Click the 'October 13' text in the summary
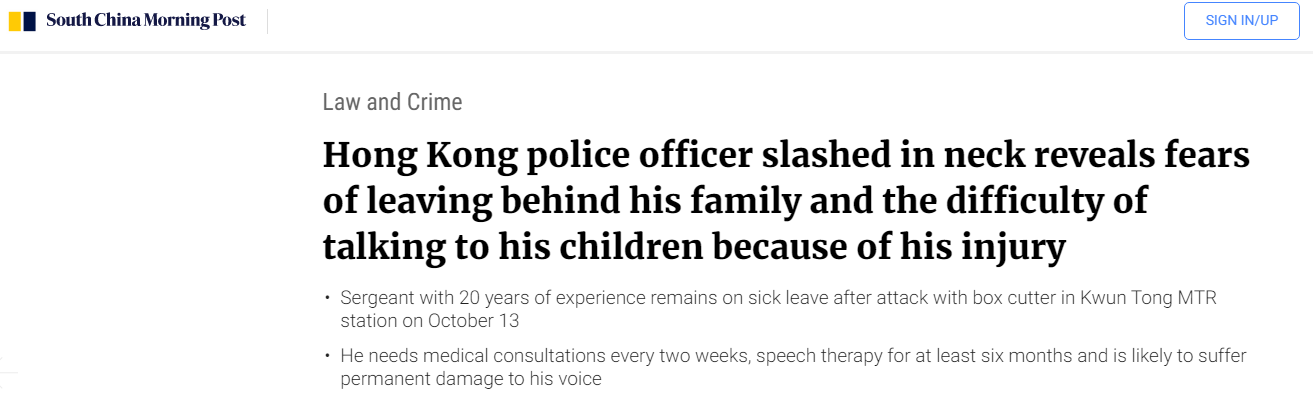 pyautogui.click(x=473, y=321)
